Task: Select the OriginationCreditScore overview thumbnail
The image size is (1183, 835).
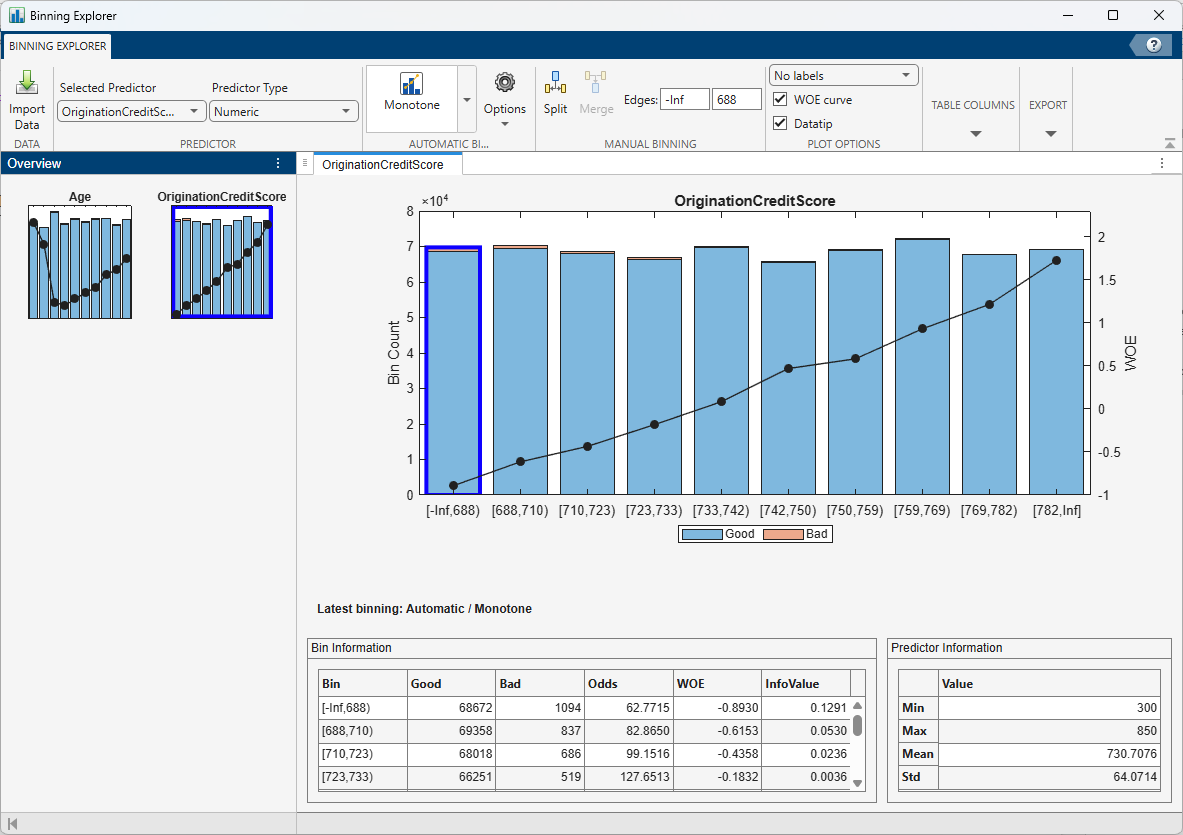Action: [222, 262]
